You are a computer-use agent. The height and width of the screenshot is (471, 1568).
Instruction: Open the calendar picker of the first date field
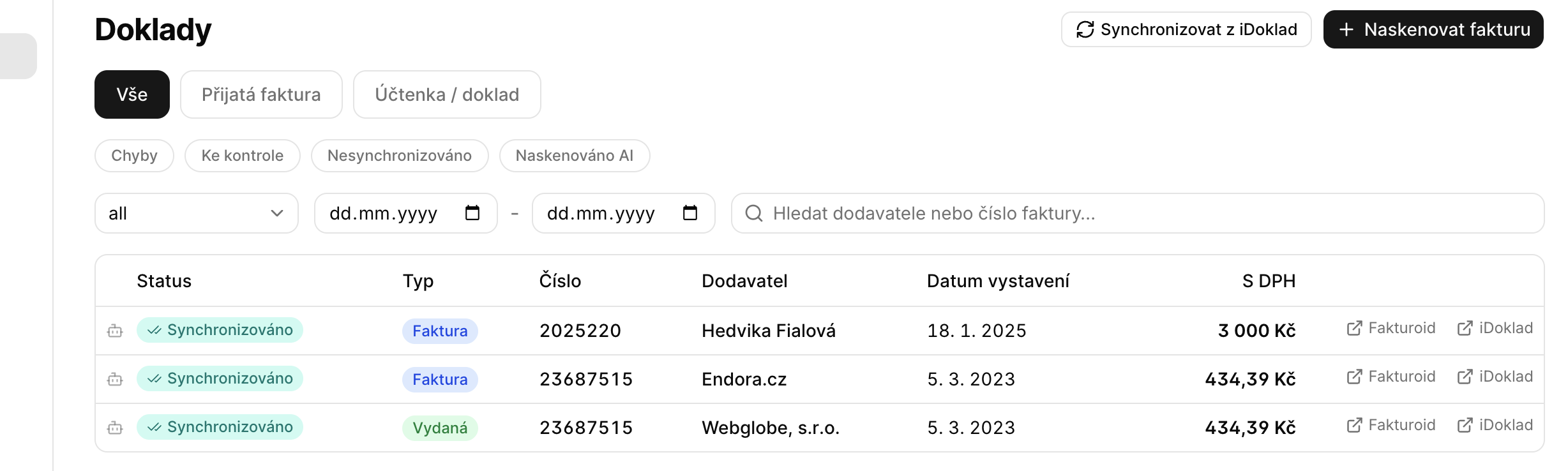472,213
